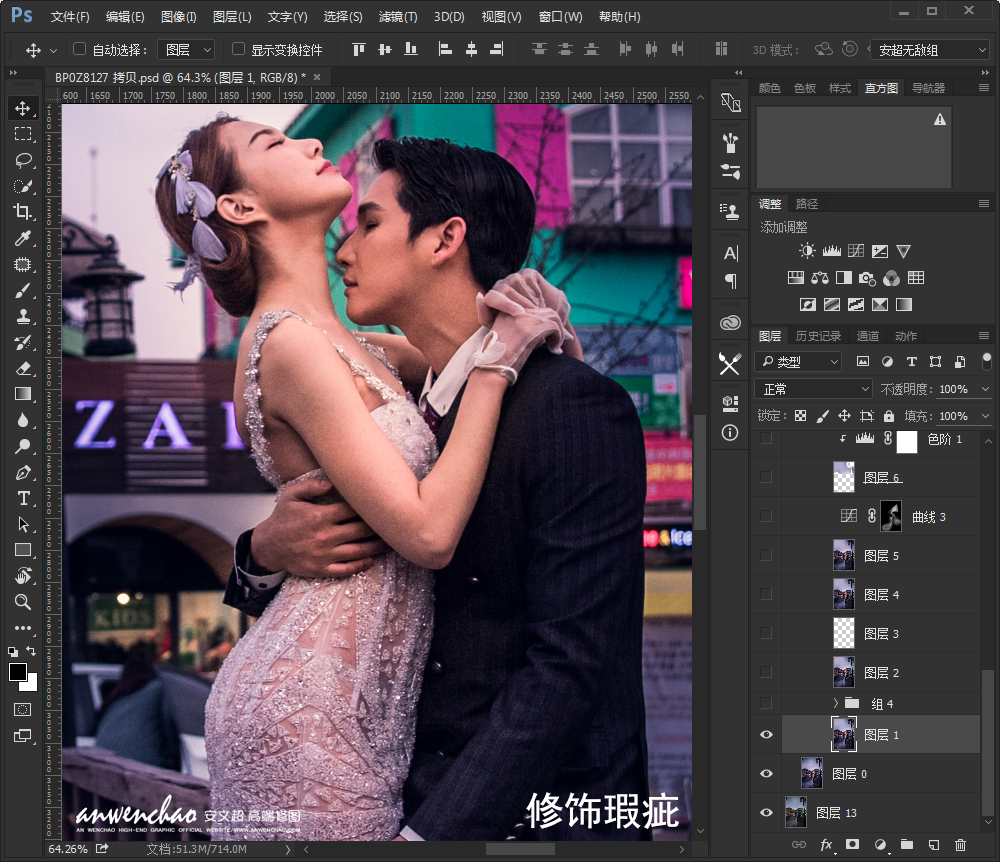Select the Zoom tool
This screenshot has height=862, width=1000.
pos(23,602)
